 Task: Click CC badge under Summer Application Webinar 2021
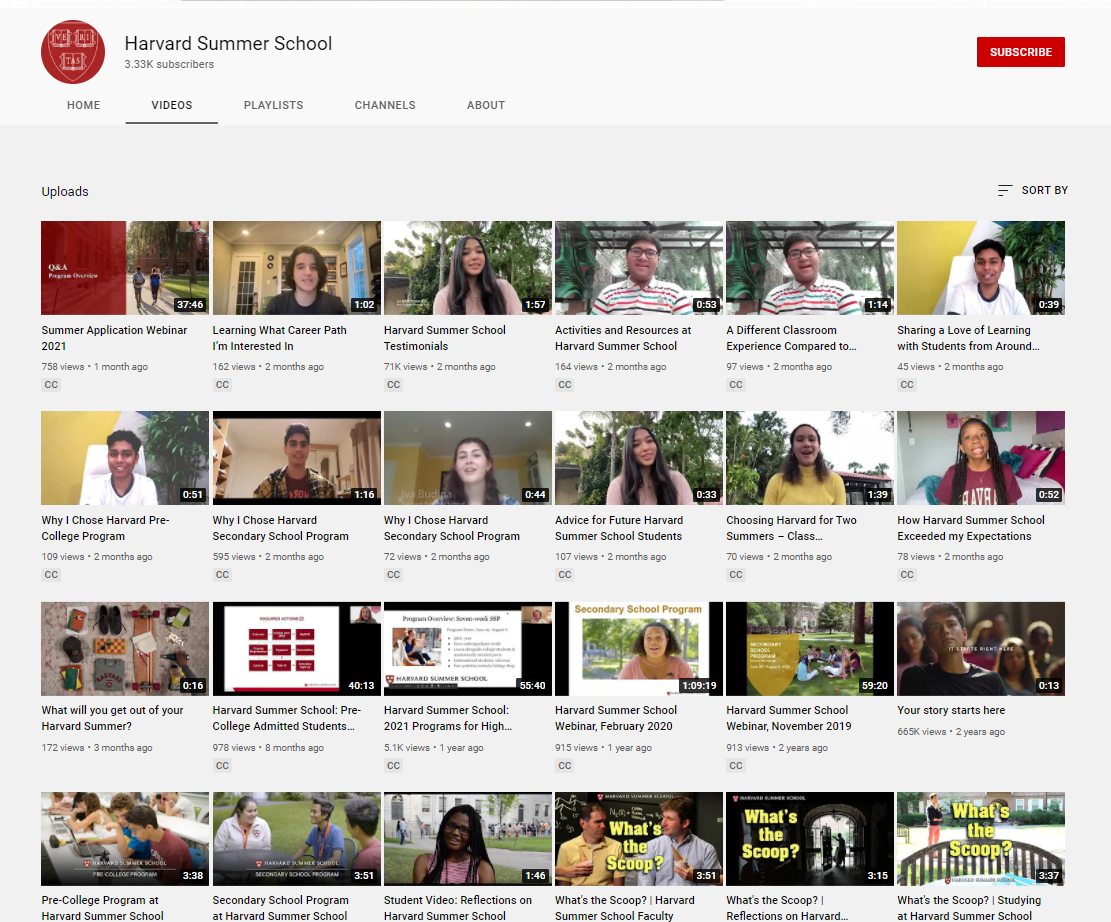click(51, 385)
